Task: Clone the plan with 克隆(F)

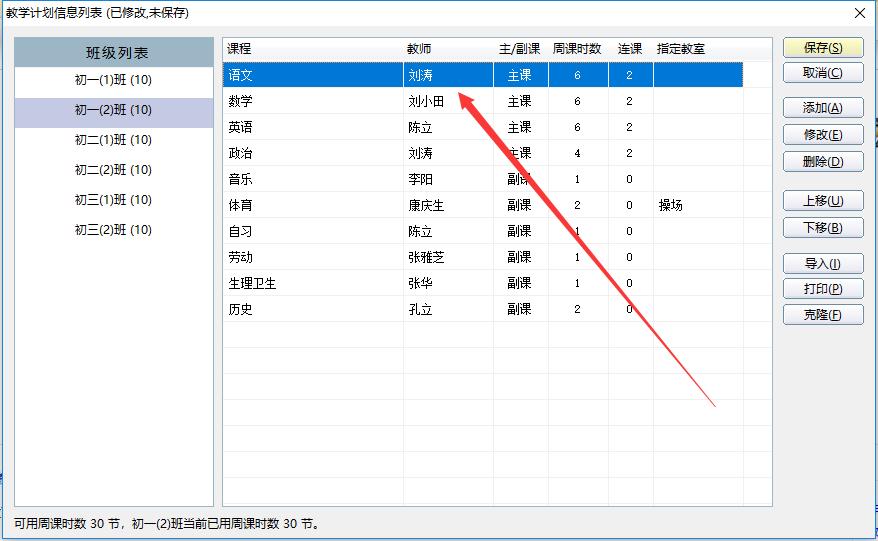Action: (x=823, y=315)
